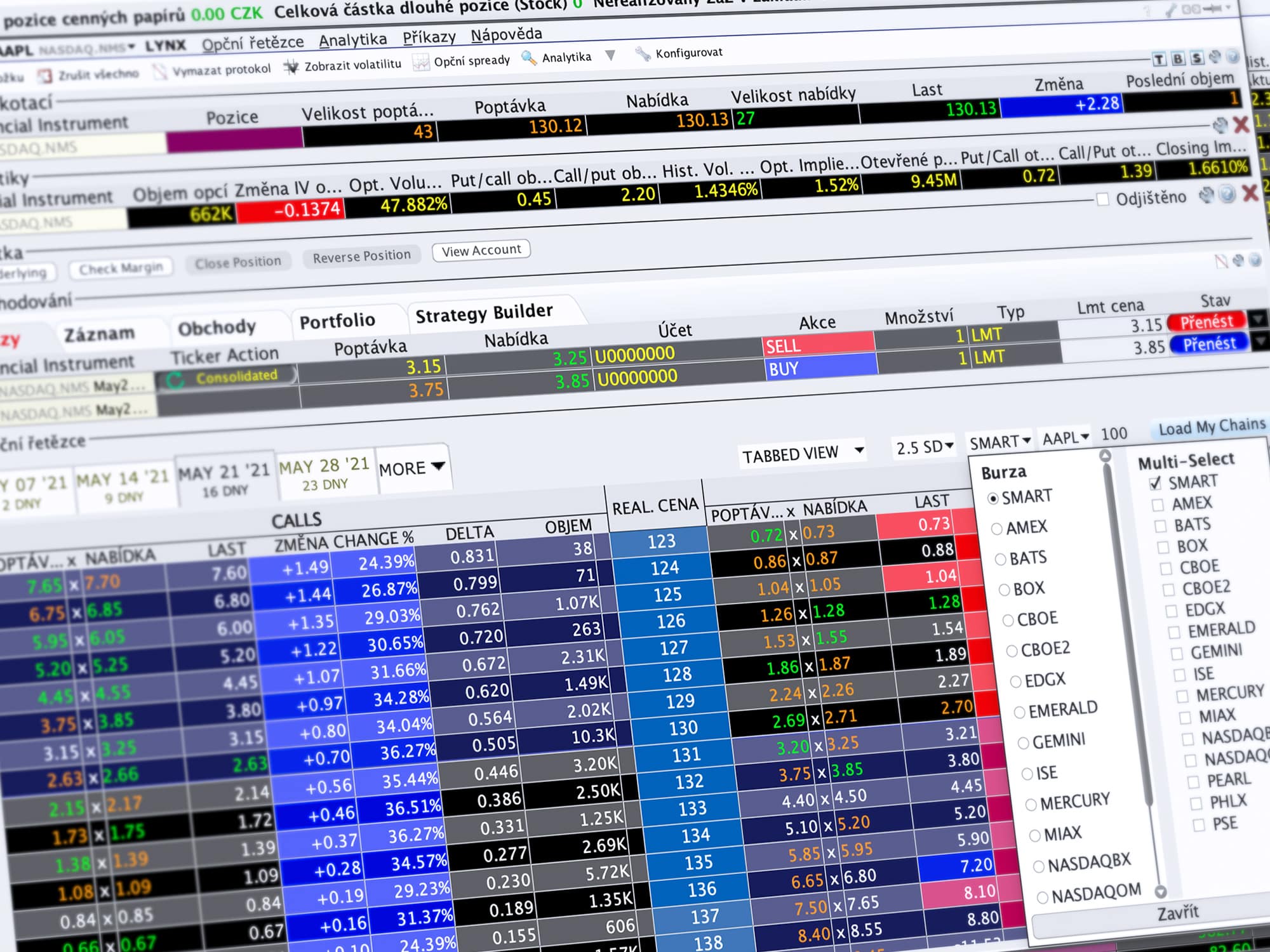Click the Check Margin button
The height and width of the screenshot is (952, 1270).
(x=121, y=268)
